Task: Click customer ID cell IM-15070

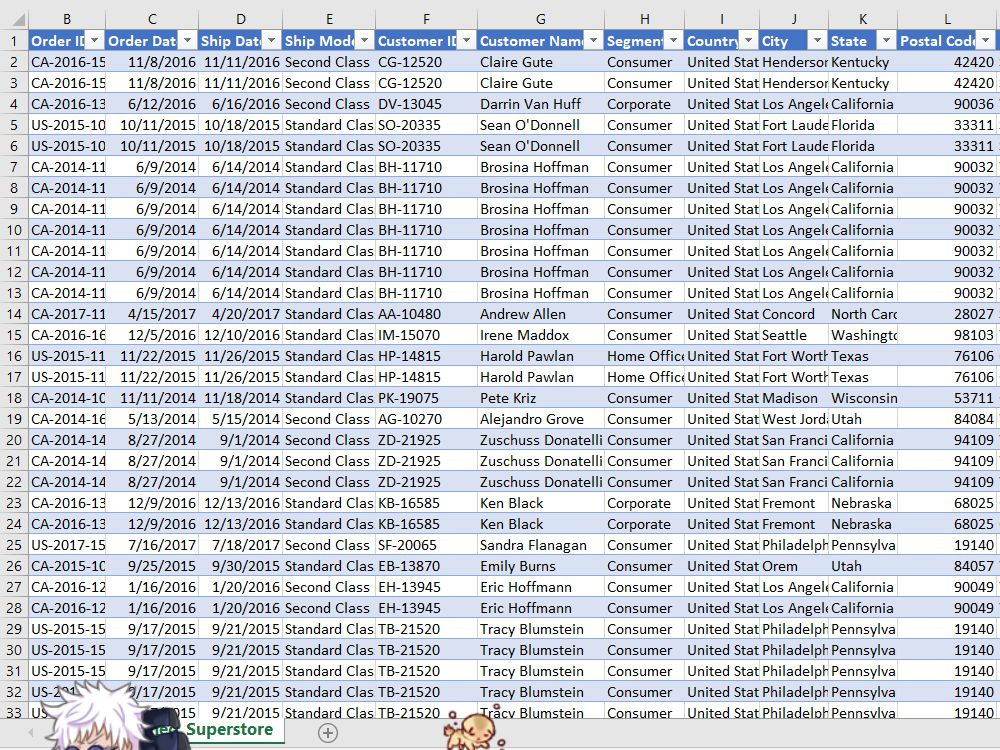Action: (x=426, y=335)
